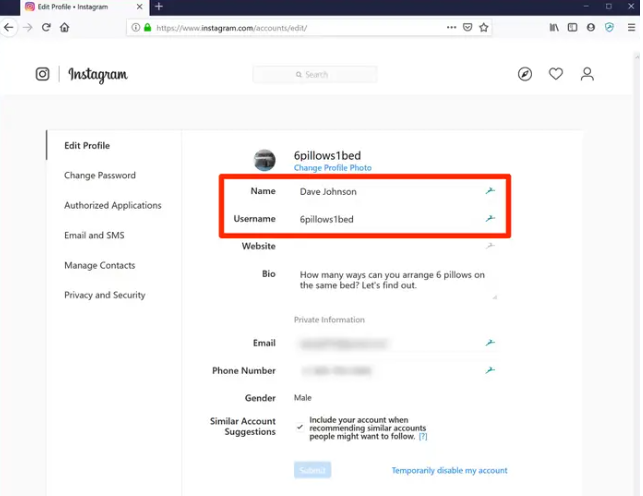
Task: Open Email and SMS settings
Action: 94,235
